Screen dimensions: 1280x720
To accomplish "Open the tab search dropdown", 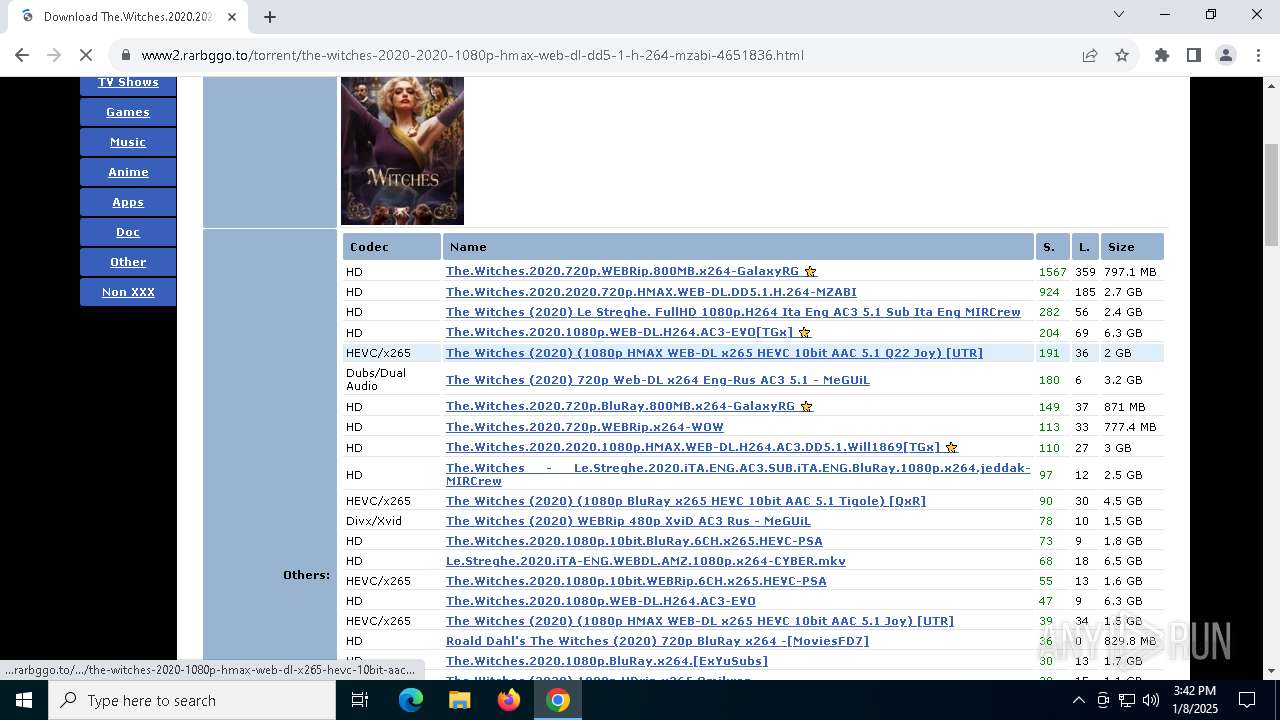I will [x=1119, y=14].
